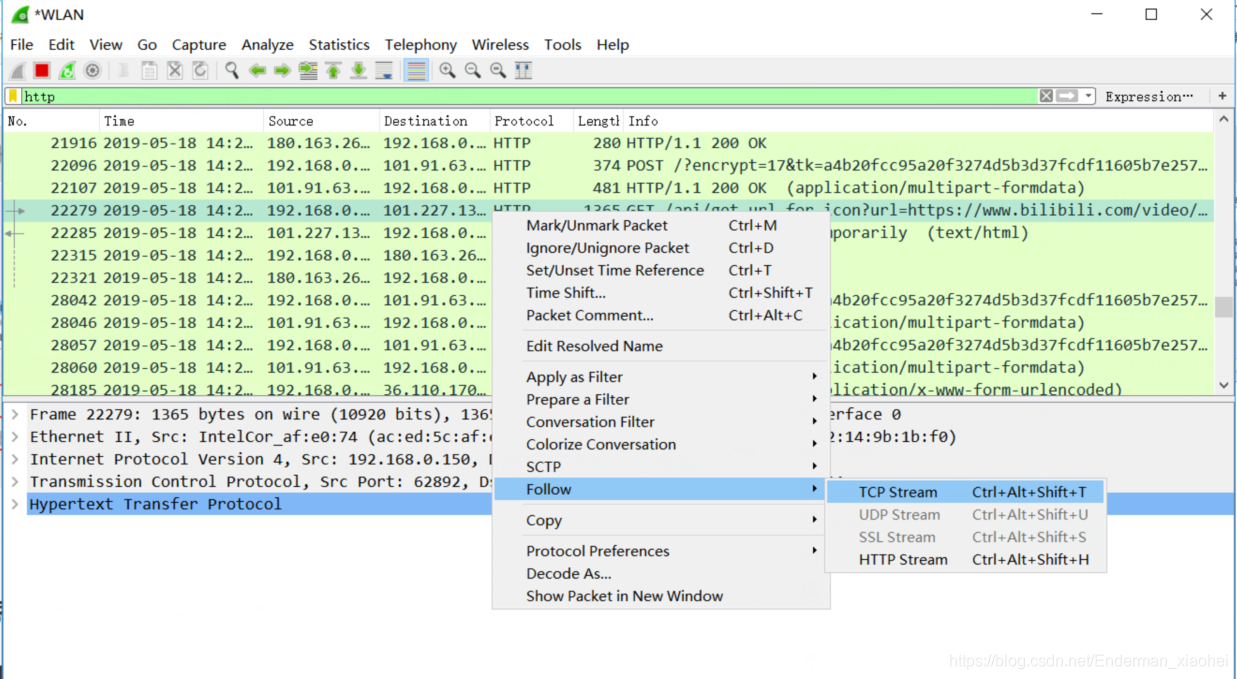This screenshot has width=1237, height=679.
Task: Toggle packet list colorization
Action: pos(416,71)
